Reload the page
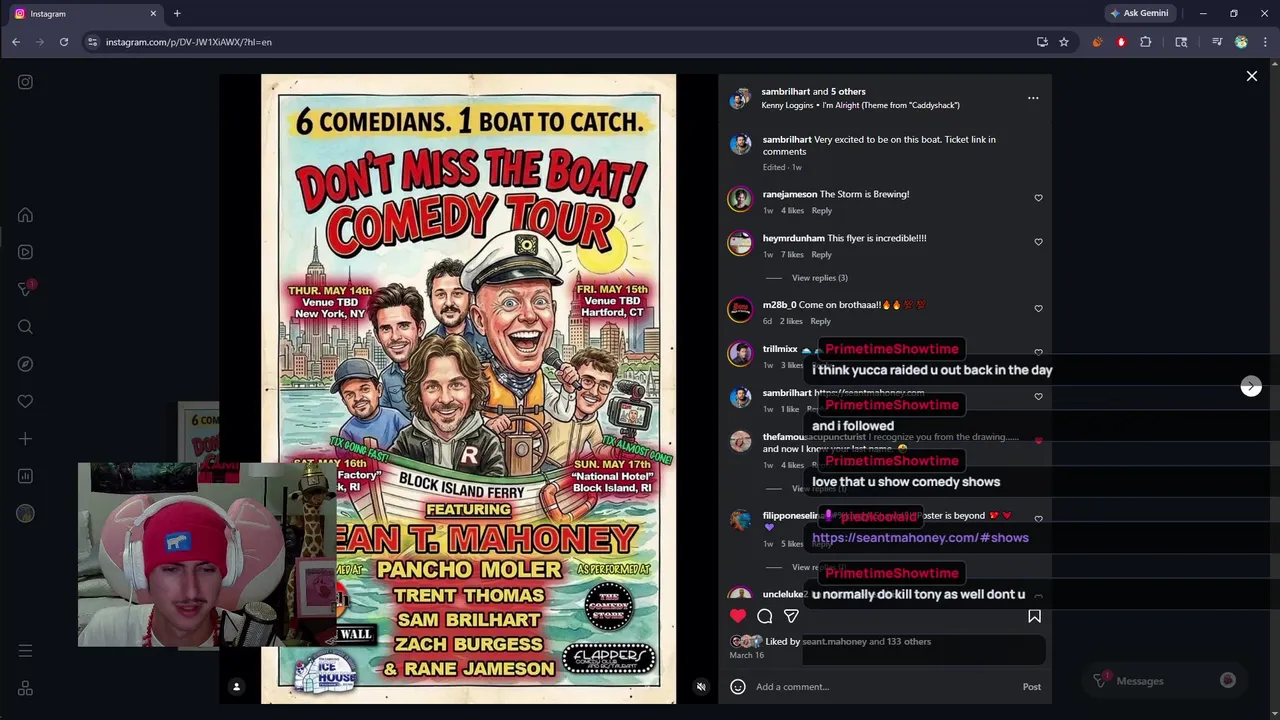The width and height of the screenshot is (1280, 720). (63, 42)
